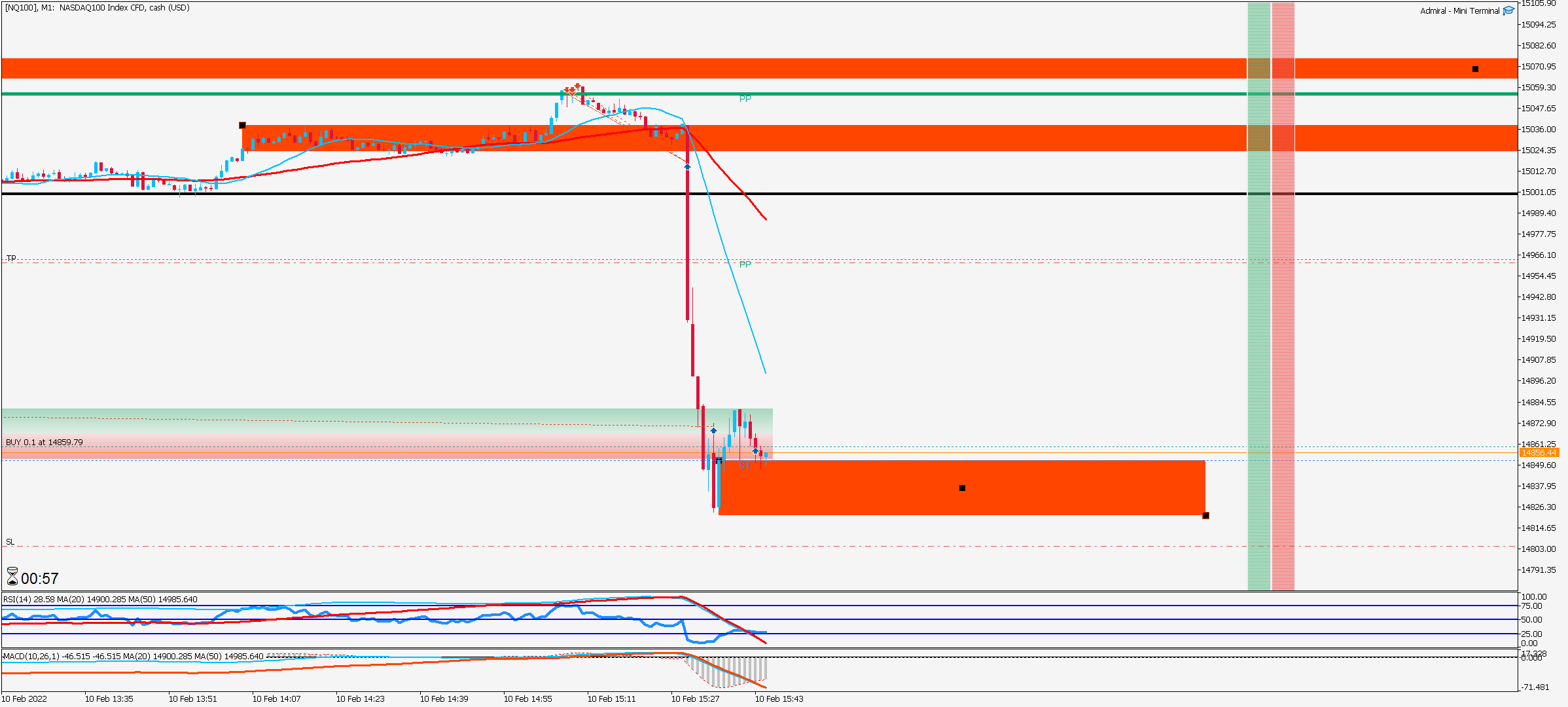Click the blue buy arrow below the orange zone

[x=687, y=167]
